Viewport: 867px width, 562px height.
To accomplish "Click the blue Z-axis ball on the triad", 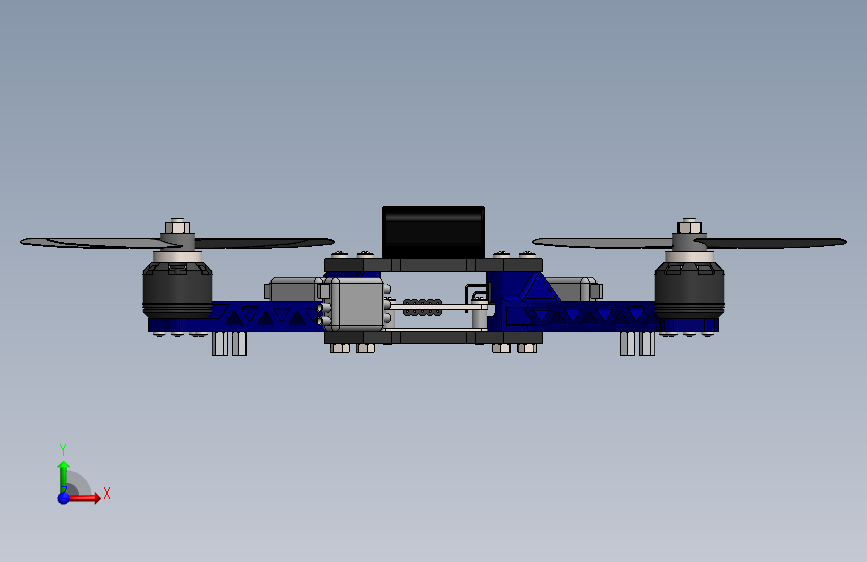I will pyautogui.click(x=64, y=498).
